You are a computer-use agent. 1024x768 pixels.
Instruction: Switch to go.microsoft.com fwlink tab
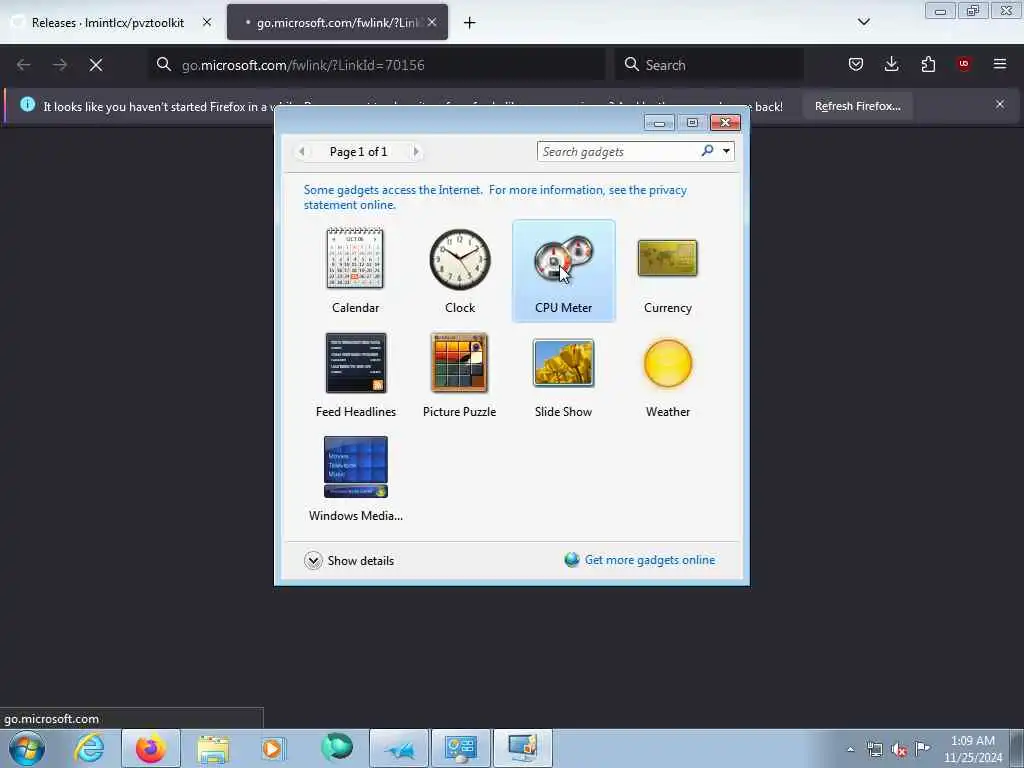[x=337, y=22]
